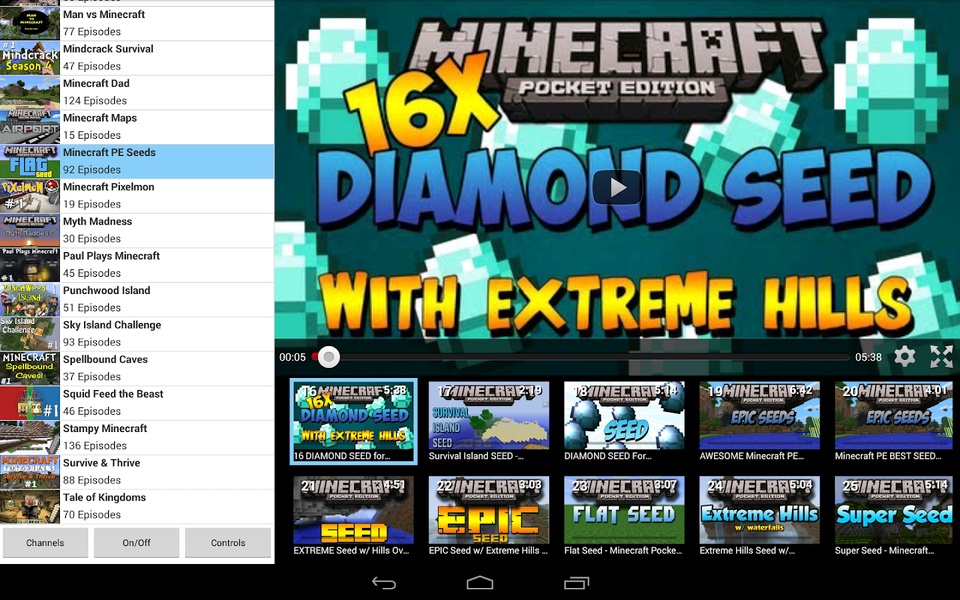Click Pixelmon #1 thumbnail image
The width and height of the screenshot is (960, 600).
[x=30, y=195]
